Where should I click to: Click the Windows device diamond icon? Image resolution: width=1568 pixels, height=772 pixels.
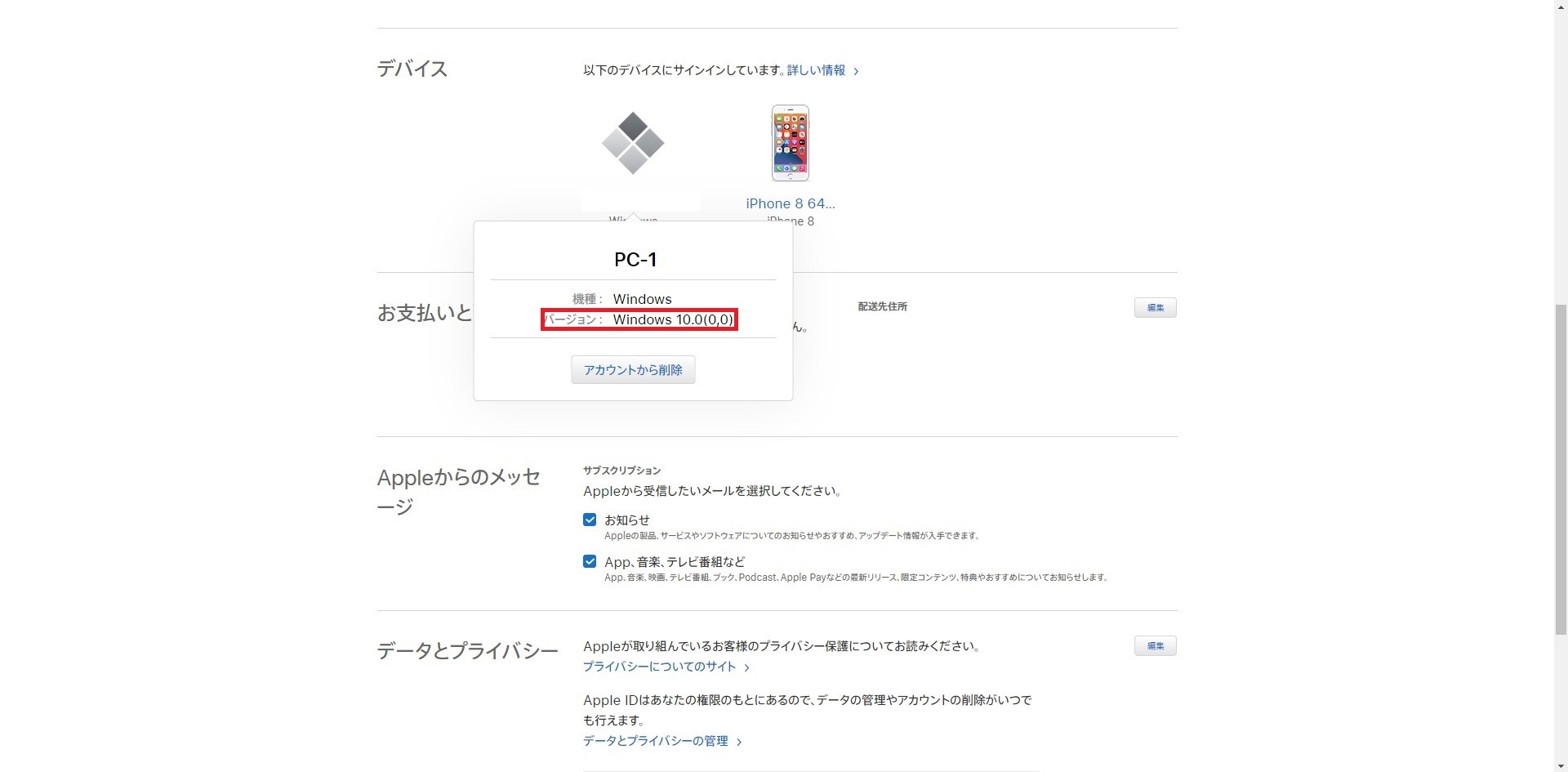point(633,143)
